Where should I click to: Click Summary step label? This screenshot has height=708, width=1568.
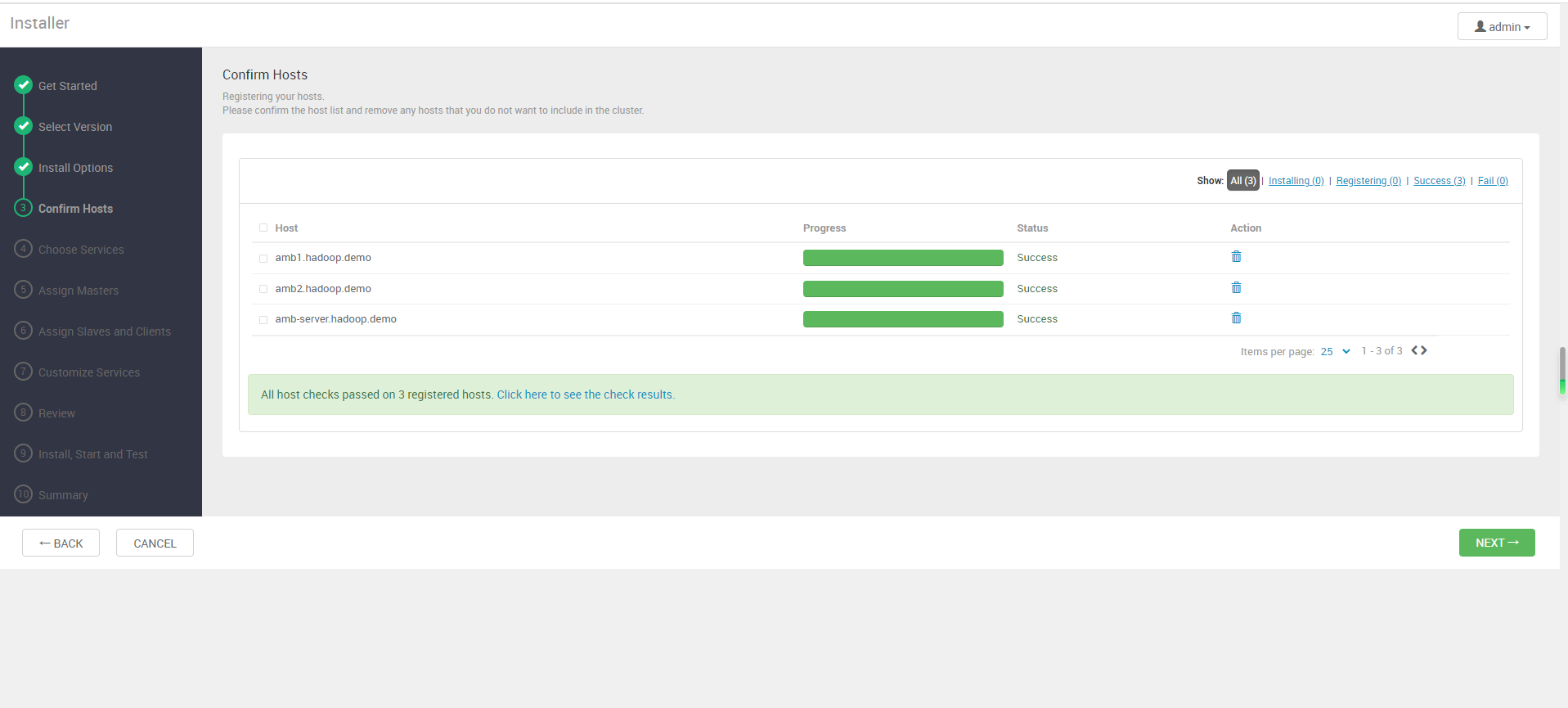pyautogui.click(x=63, y=495)
